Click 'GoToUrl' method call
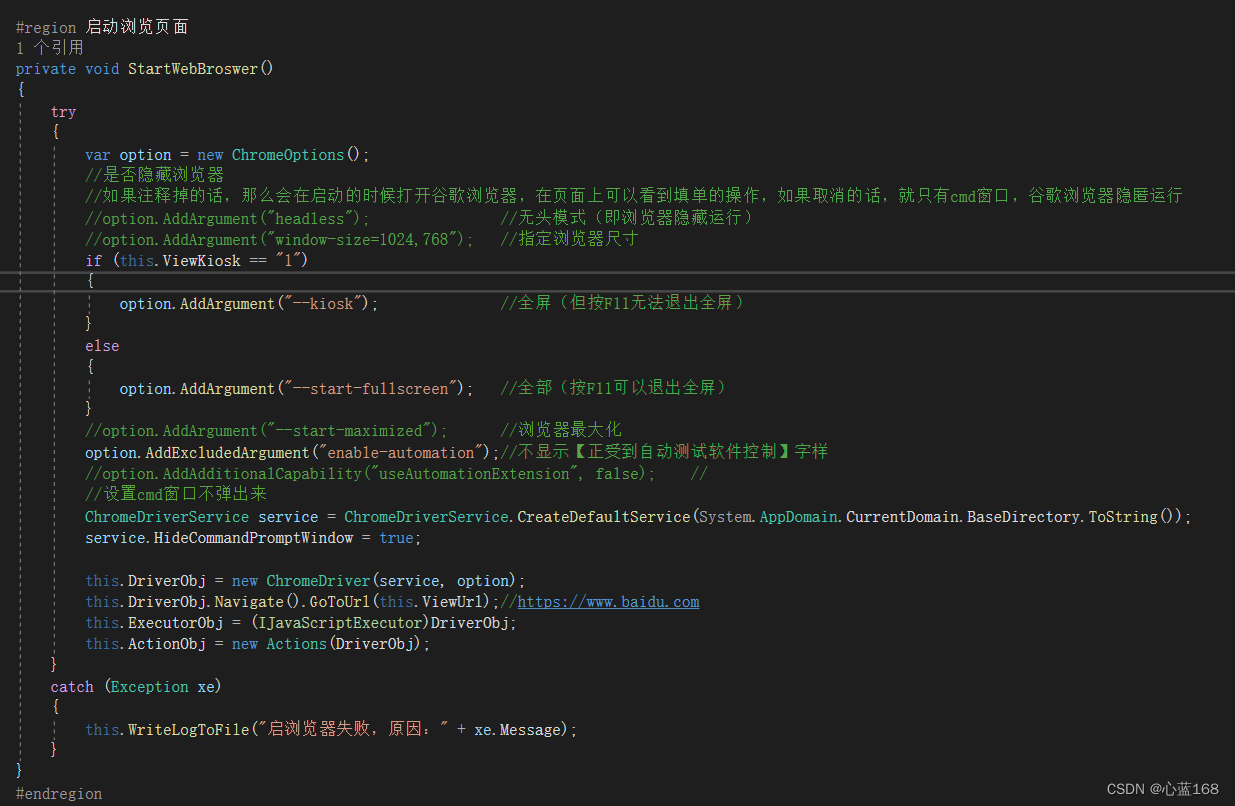This screenshot has width=1235, height=806. click(339, 602)
